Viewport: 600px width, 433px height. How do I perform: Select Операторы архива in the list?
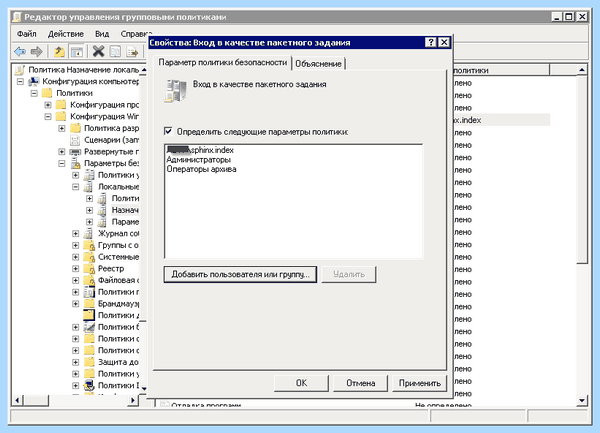(201, 169)
